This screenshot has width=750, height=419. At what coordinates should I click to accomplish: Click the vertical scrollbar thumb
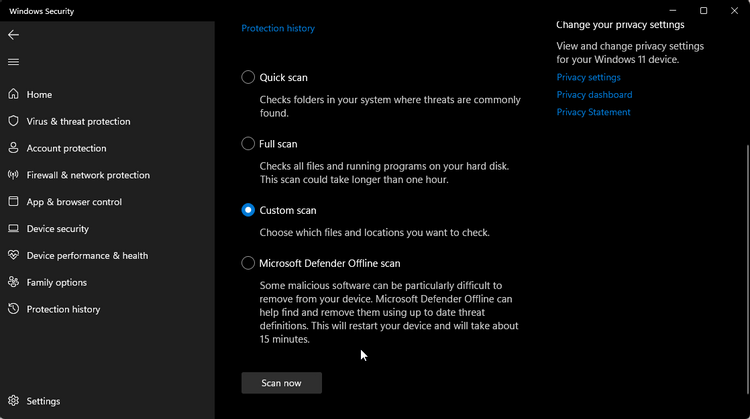point(747,269)
